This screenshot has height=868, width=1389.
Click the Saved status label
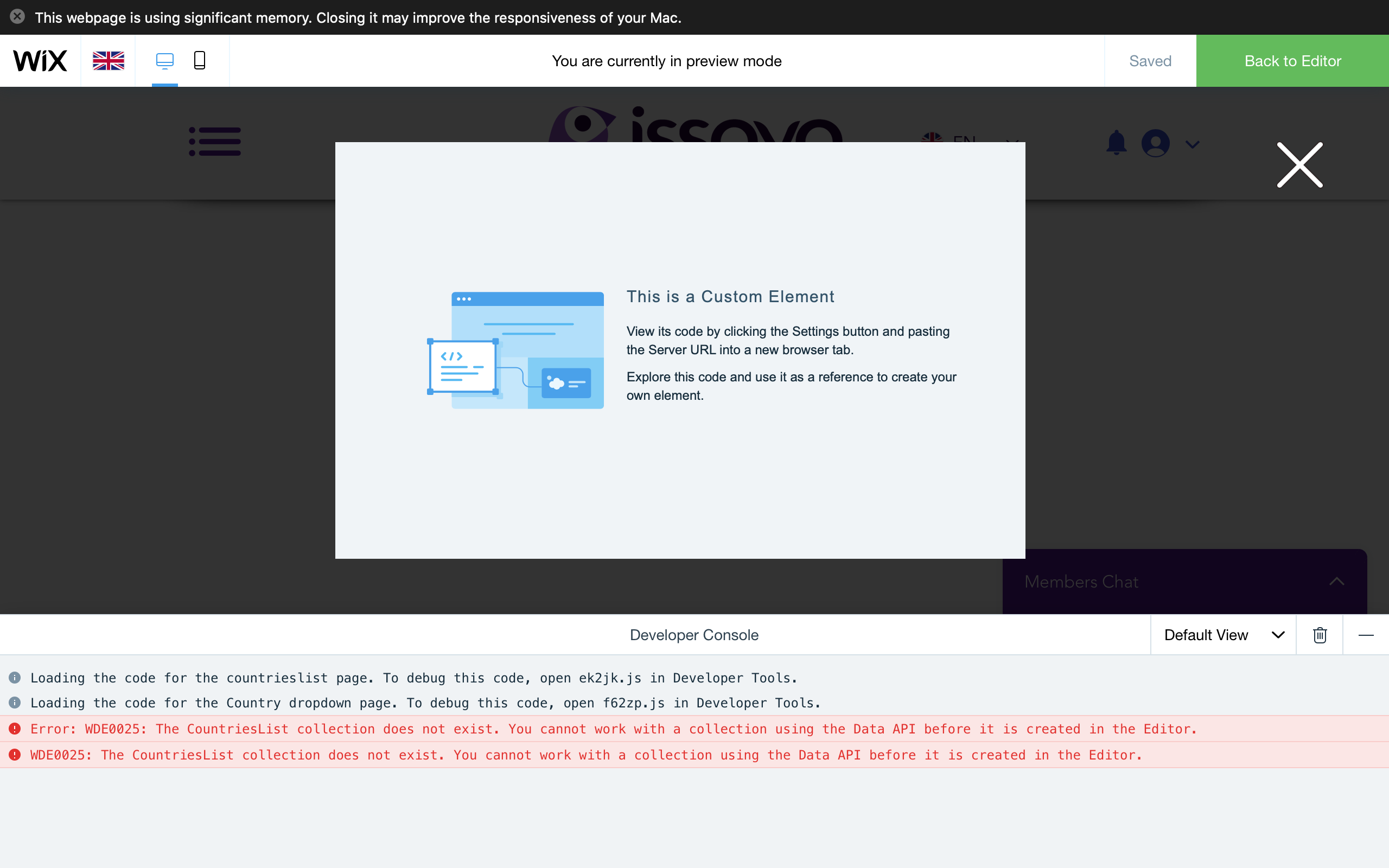tap(1150, 61)
